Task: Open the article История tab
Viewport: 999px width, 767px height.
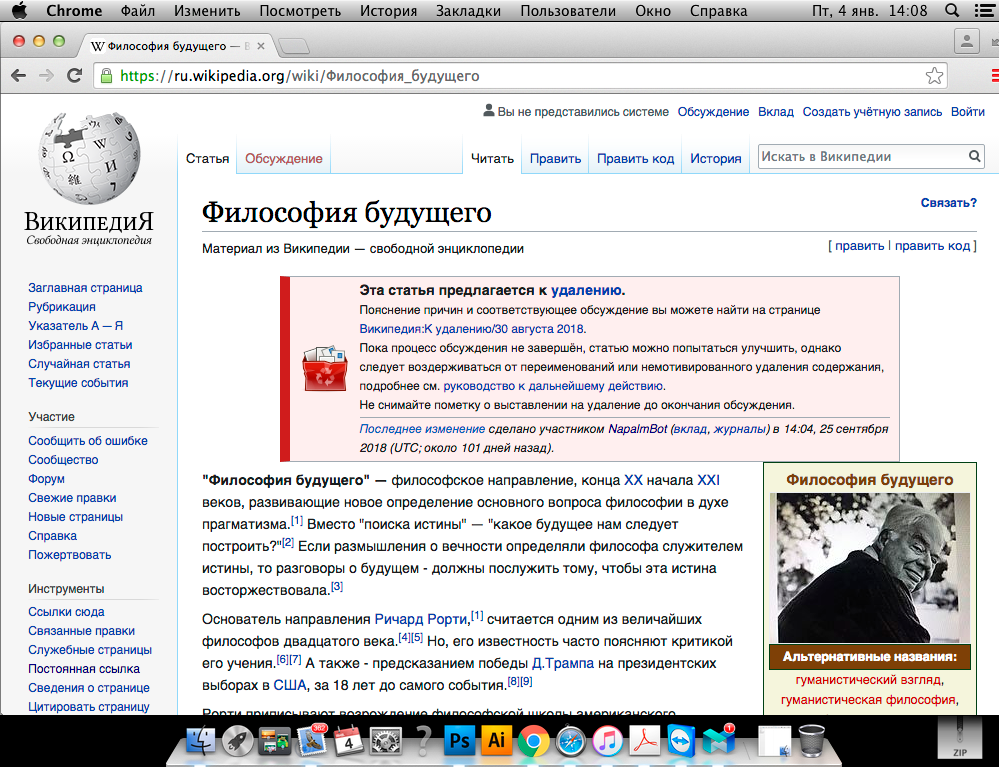Action: [715, 159]
